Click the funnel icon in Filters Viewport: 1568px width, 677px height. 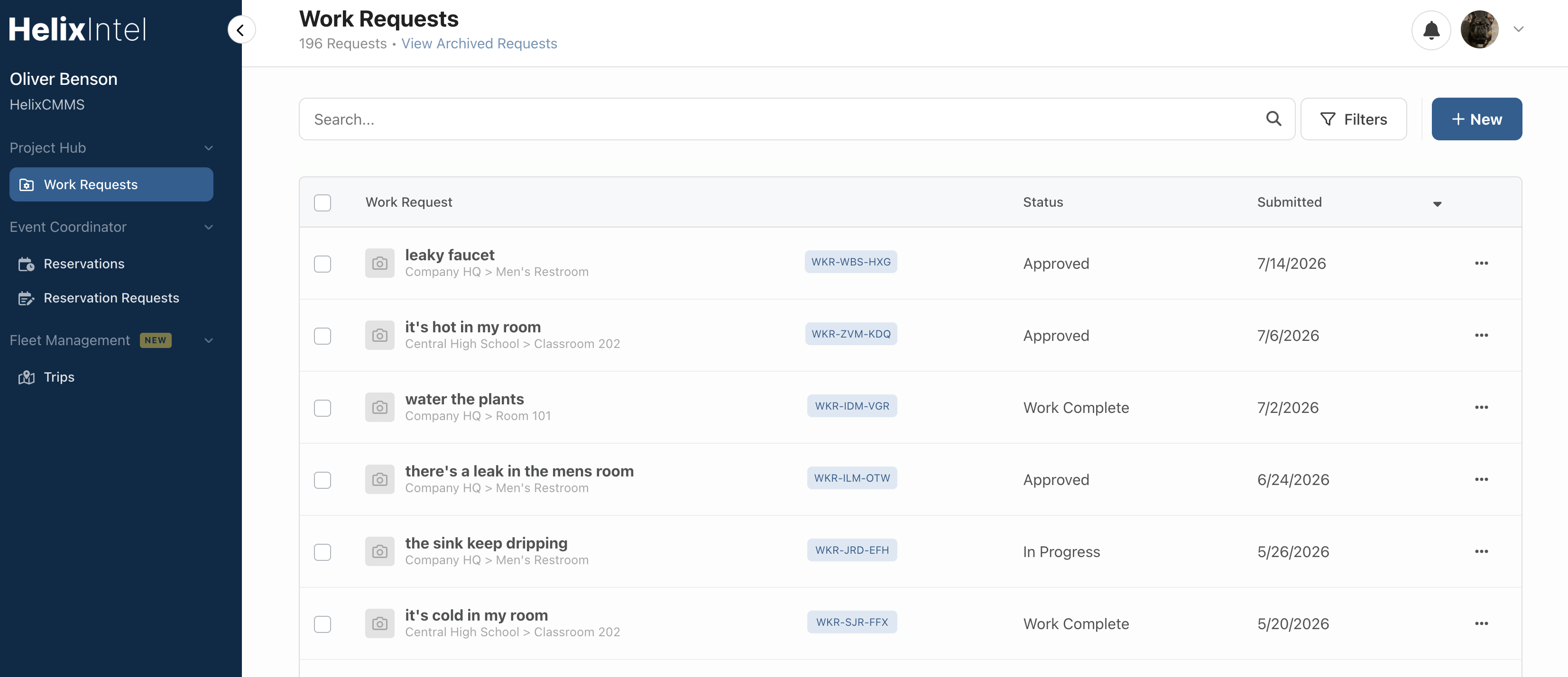(1328, 119)
